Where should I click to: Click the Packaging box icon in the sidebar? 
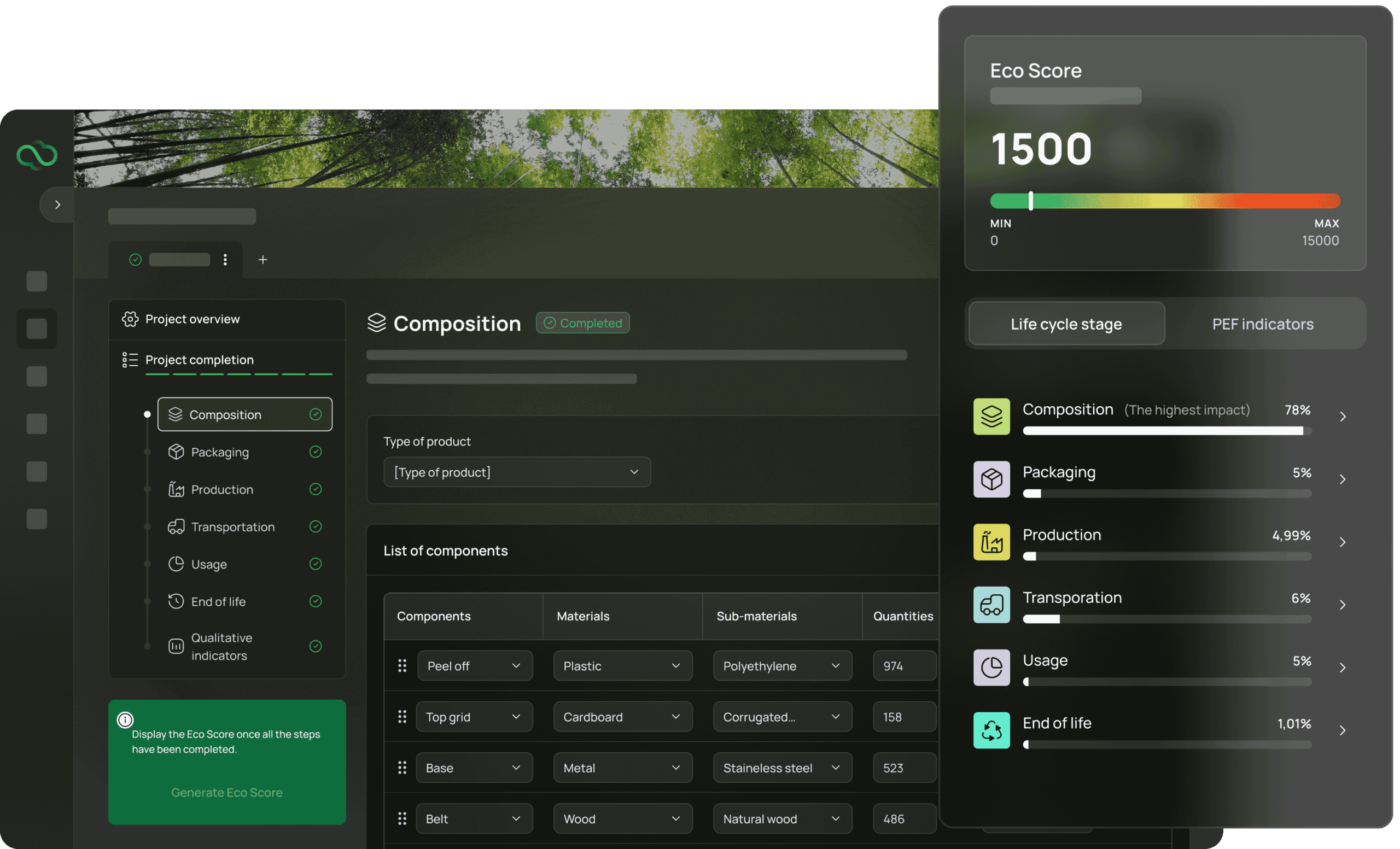(176, 452)
